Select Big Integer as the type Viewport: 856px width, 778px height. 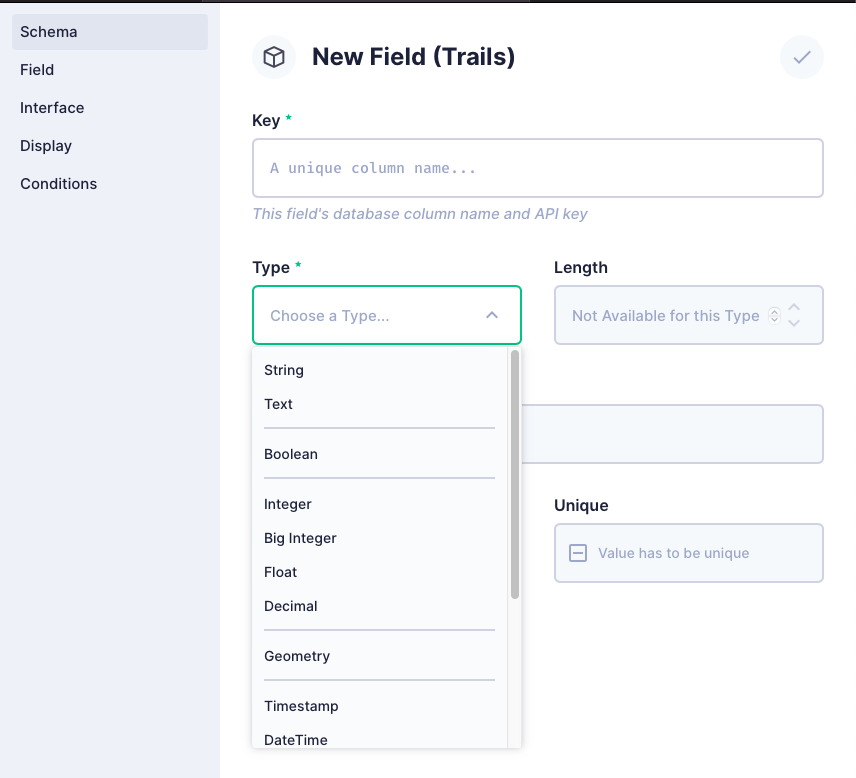click(300, 538)
